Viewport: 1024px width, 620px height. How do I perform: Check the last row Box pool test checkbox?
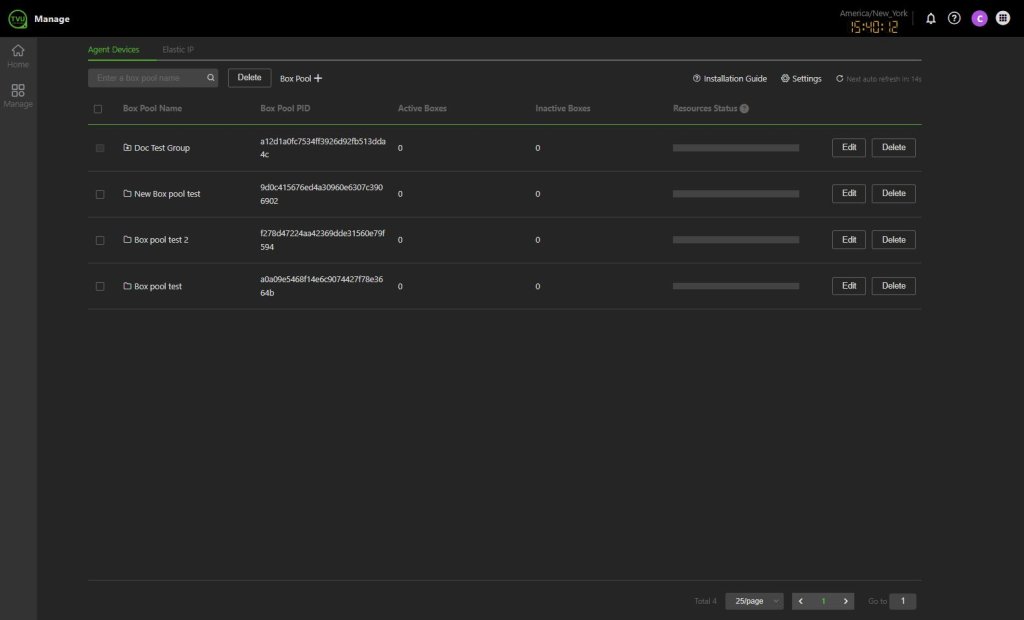(100, 286)
